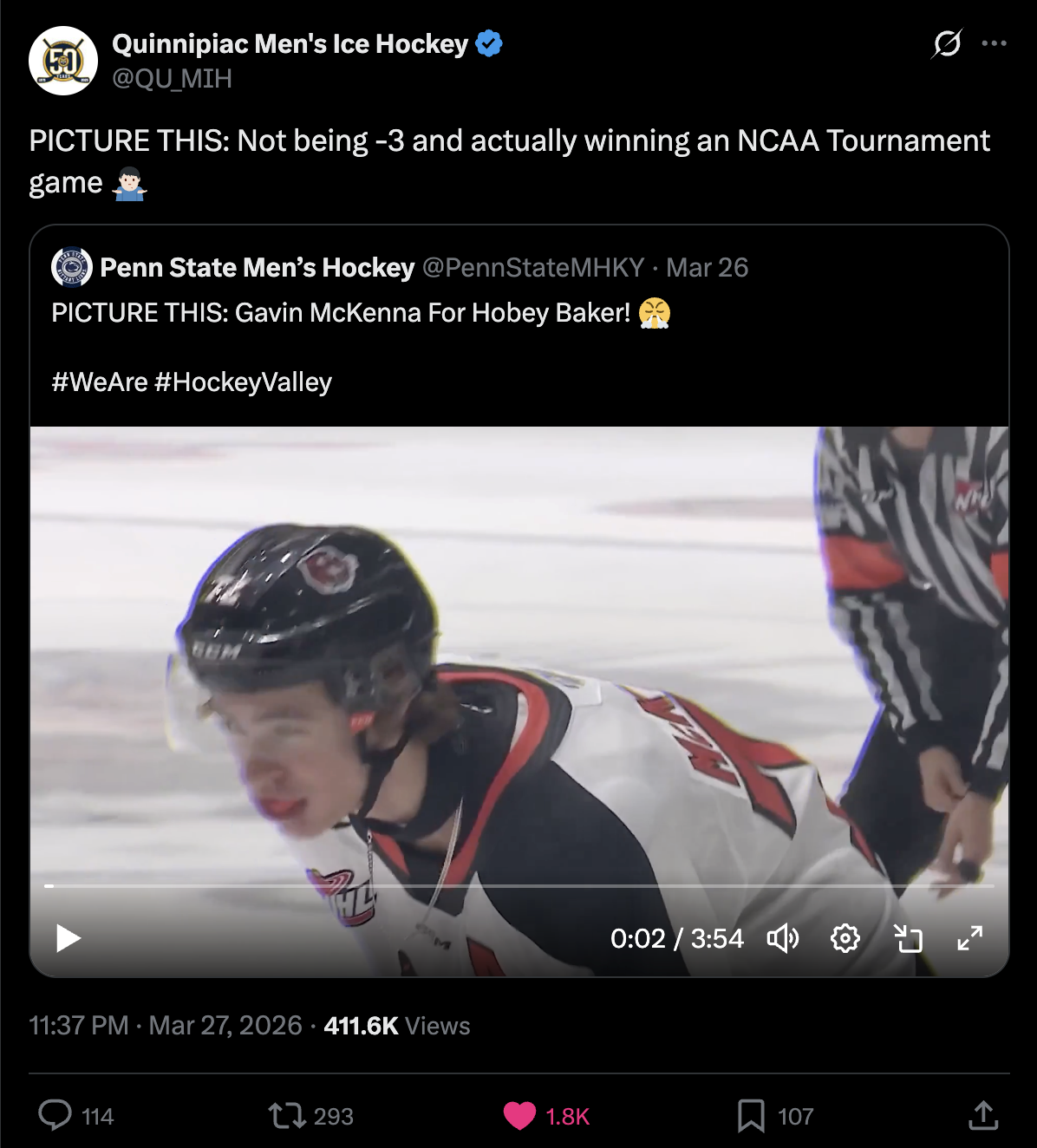Screen dimensions: 1037x1148
Task: Click the share tweet icon
Action: click(982, 1115)
